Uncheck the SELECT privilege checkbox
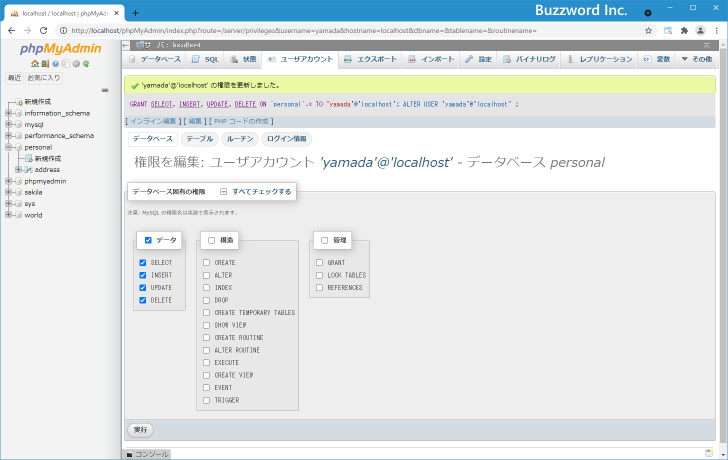This screenshot has height=460, width=728. pos(143,263)
